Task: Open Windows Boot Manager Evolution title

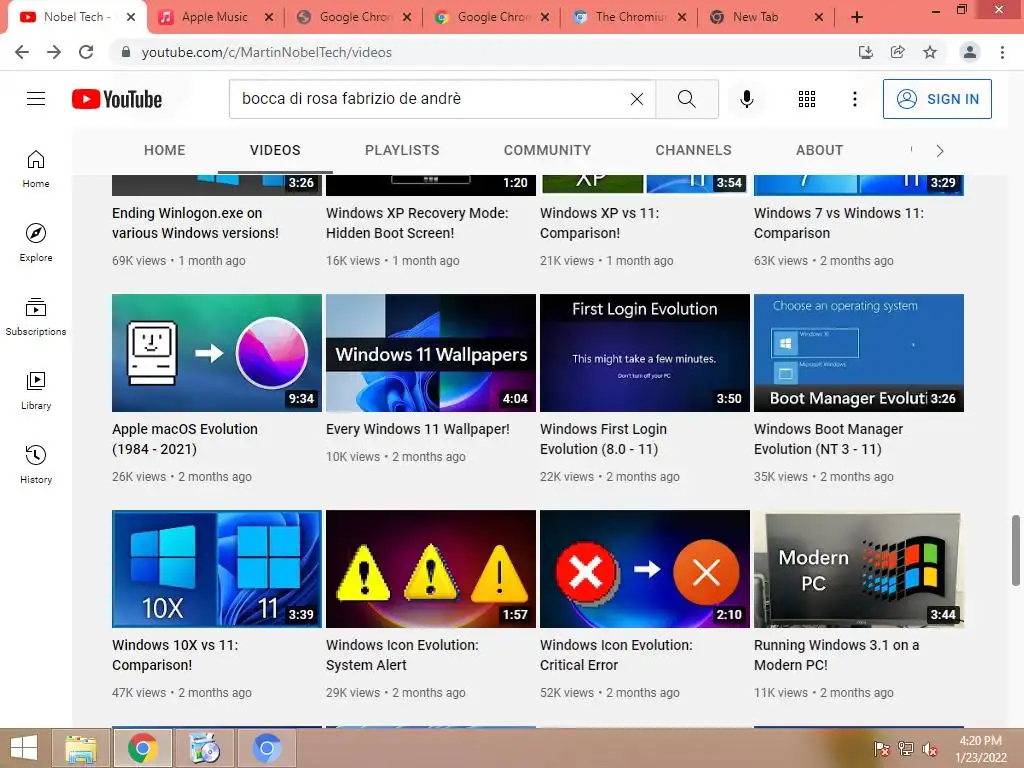Action: point(828,439)
